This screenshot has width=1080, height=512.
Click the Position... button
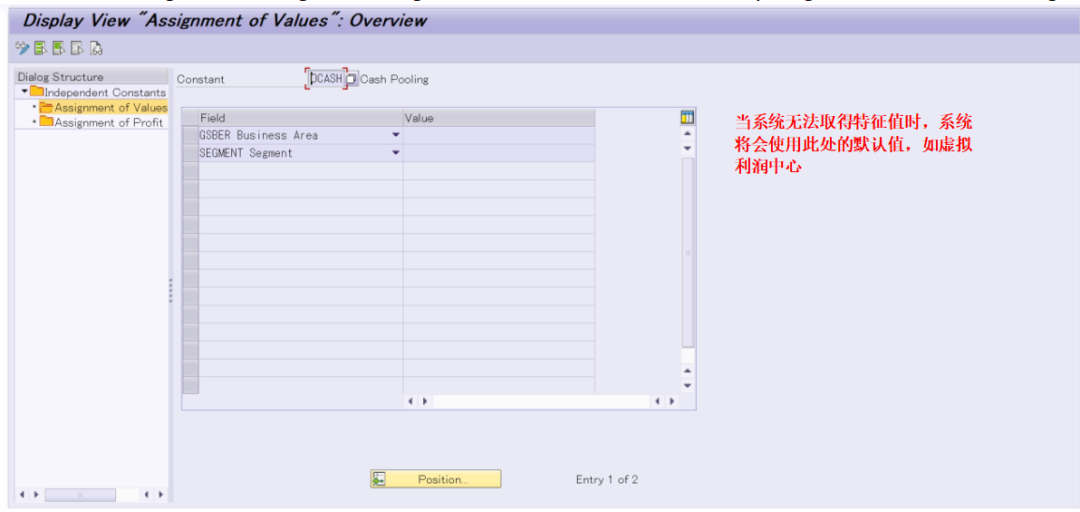[x=435, y=480]
